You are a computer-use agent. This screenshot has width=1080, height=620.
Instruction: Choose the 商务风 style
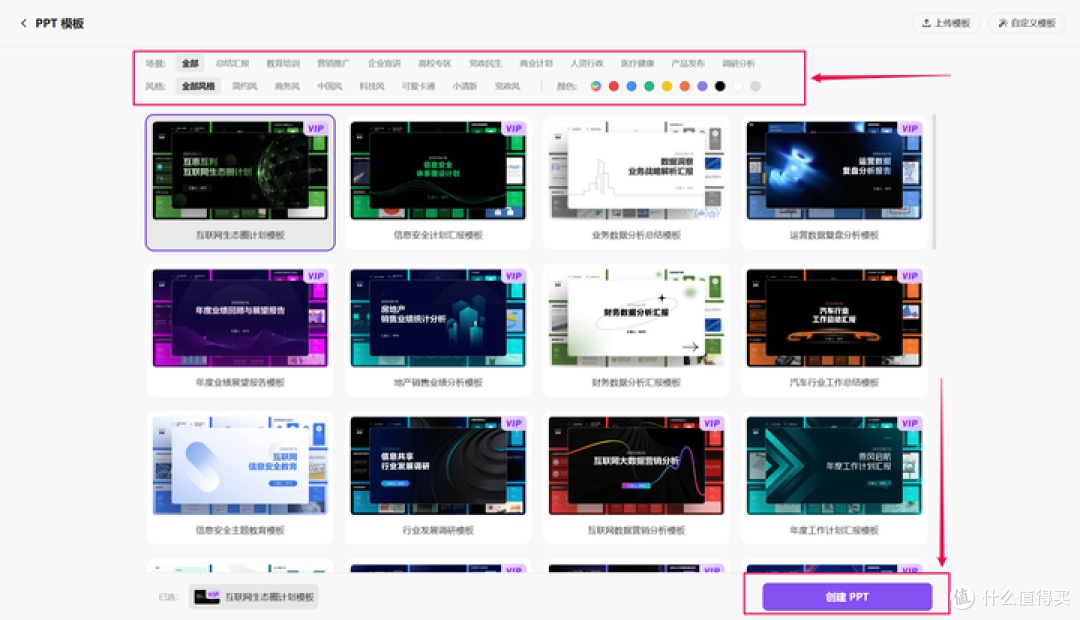tap(287, 86)
